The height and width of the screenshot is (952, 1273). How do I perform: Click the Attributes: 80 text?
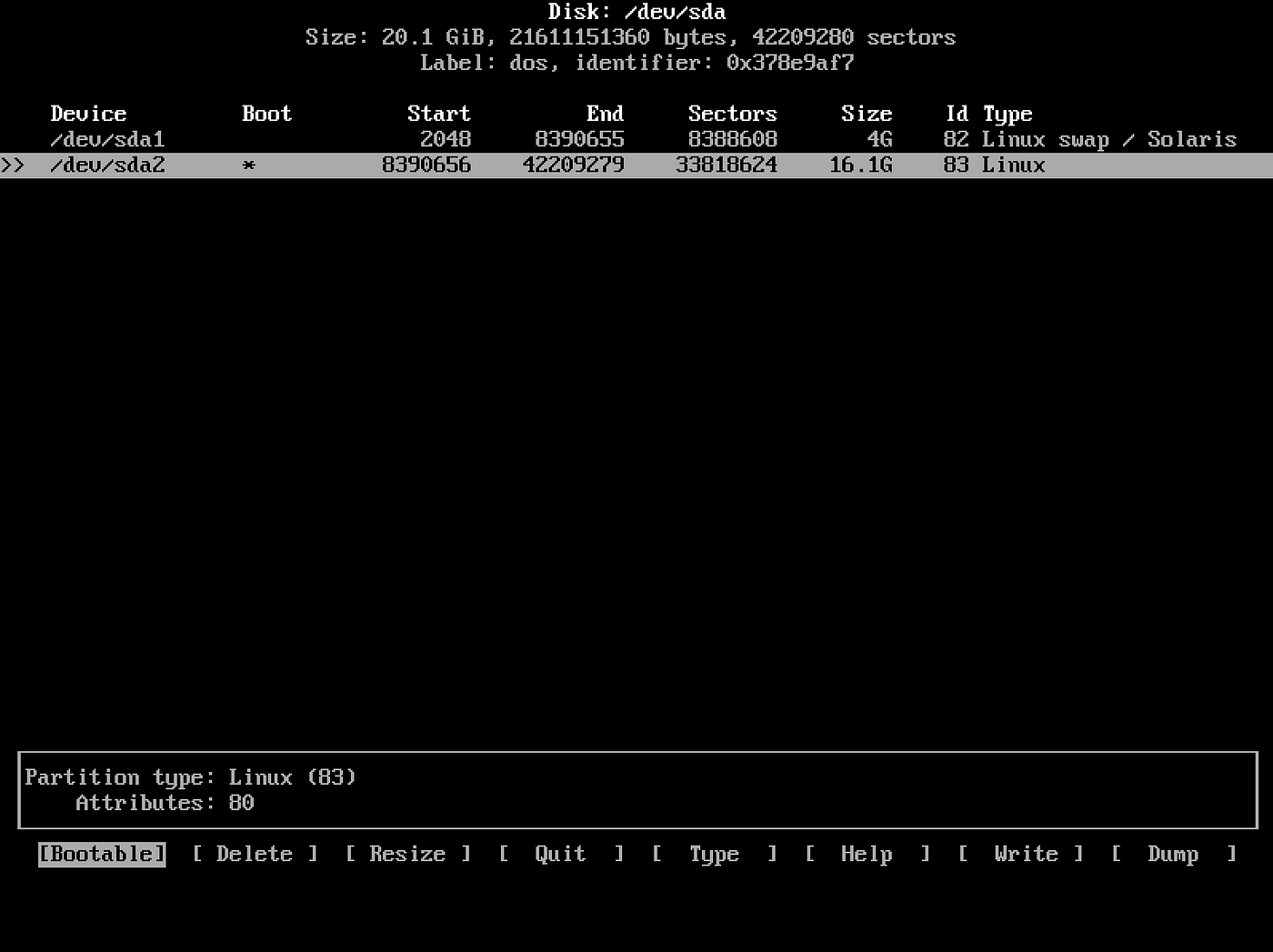click(164, 803)
